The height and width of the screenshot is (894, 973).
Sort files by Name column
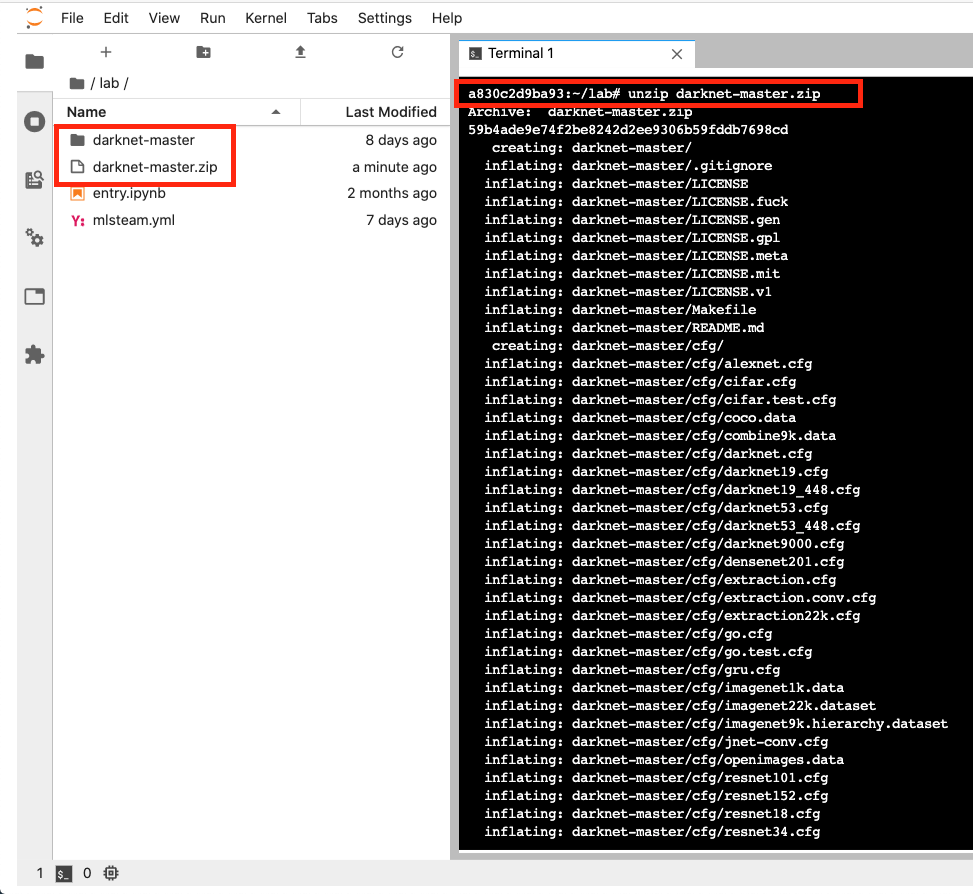[86, 112]
